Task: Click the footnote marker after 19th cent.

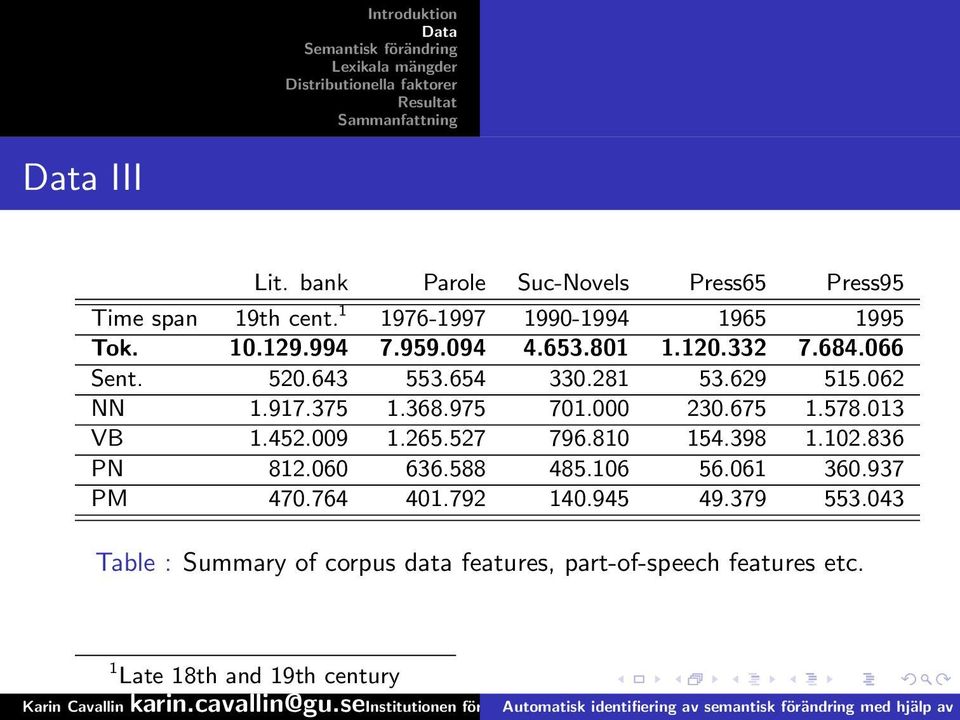Action: point(343,310)
